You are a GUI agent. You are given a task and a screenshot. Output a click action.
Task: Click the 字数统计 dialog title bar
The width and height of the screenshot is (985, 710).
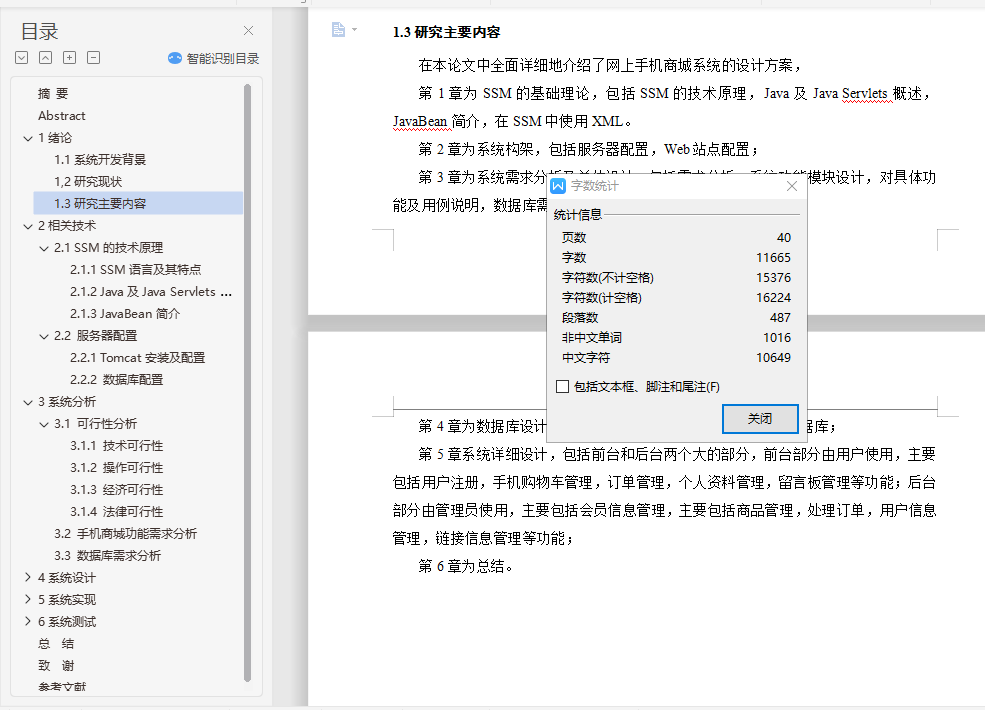(675, 186)
